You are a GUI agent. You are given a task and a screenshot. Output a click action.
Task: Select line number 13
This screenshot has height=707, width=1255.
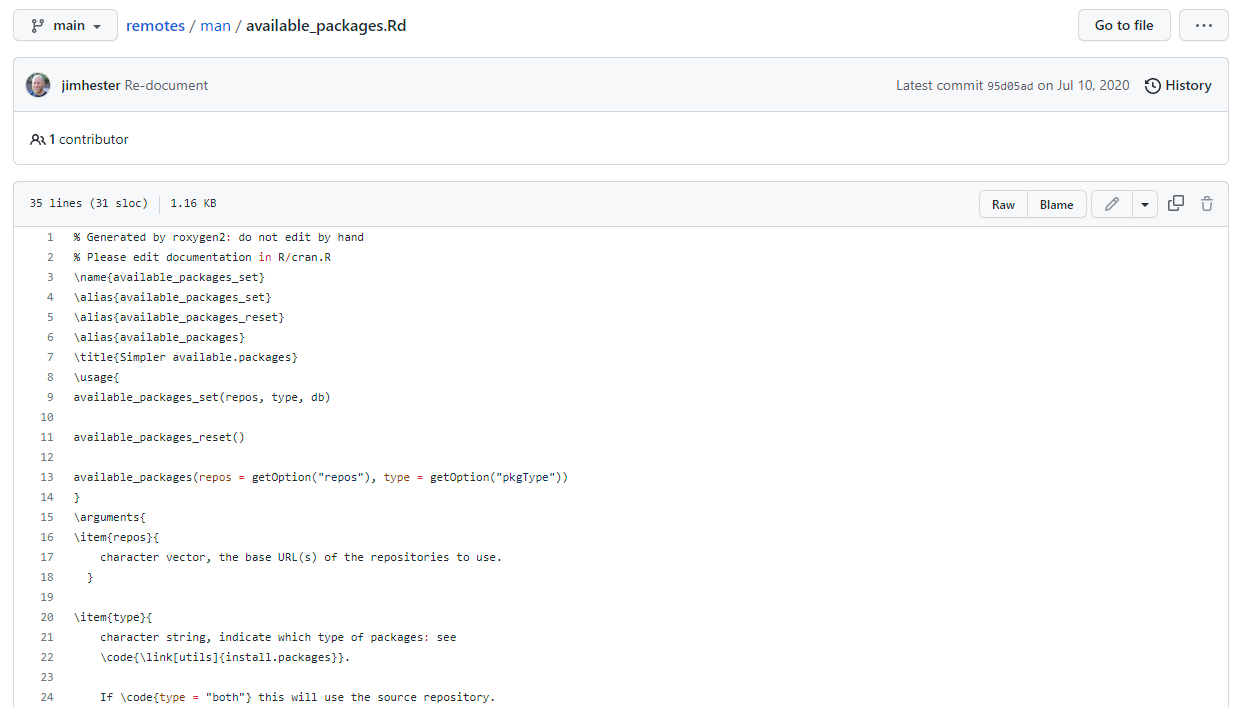[x=47, y=477]
